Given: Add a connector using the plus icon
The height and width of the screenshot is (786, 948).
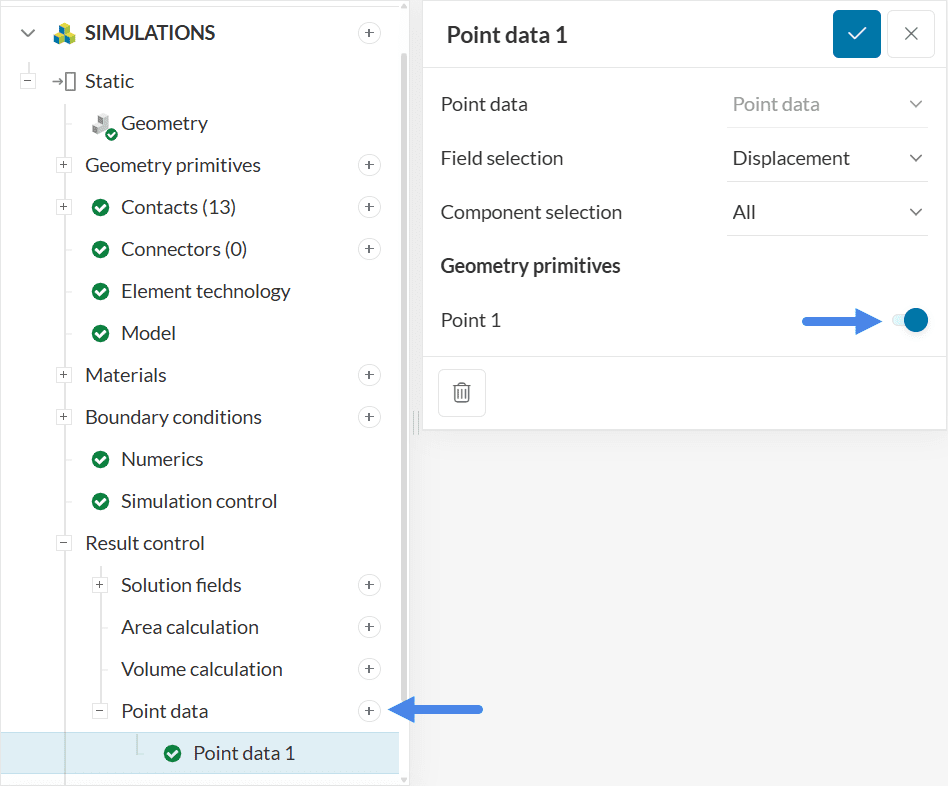Looking at the screenshot, I should 369,249.
